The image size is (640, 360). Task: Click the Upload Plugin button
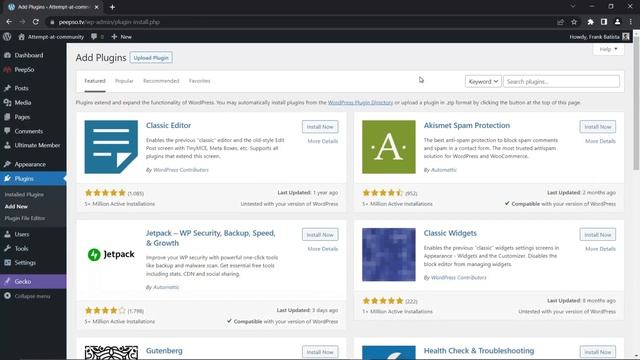point(151,58)
